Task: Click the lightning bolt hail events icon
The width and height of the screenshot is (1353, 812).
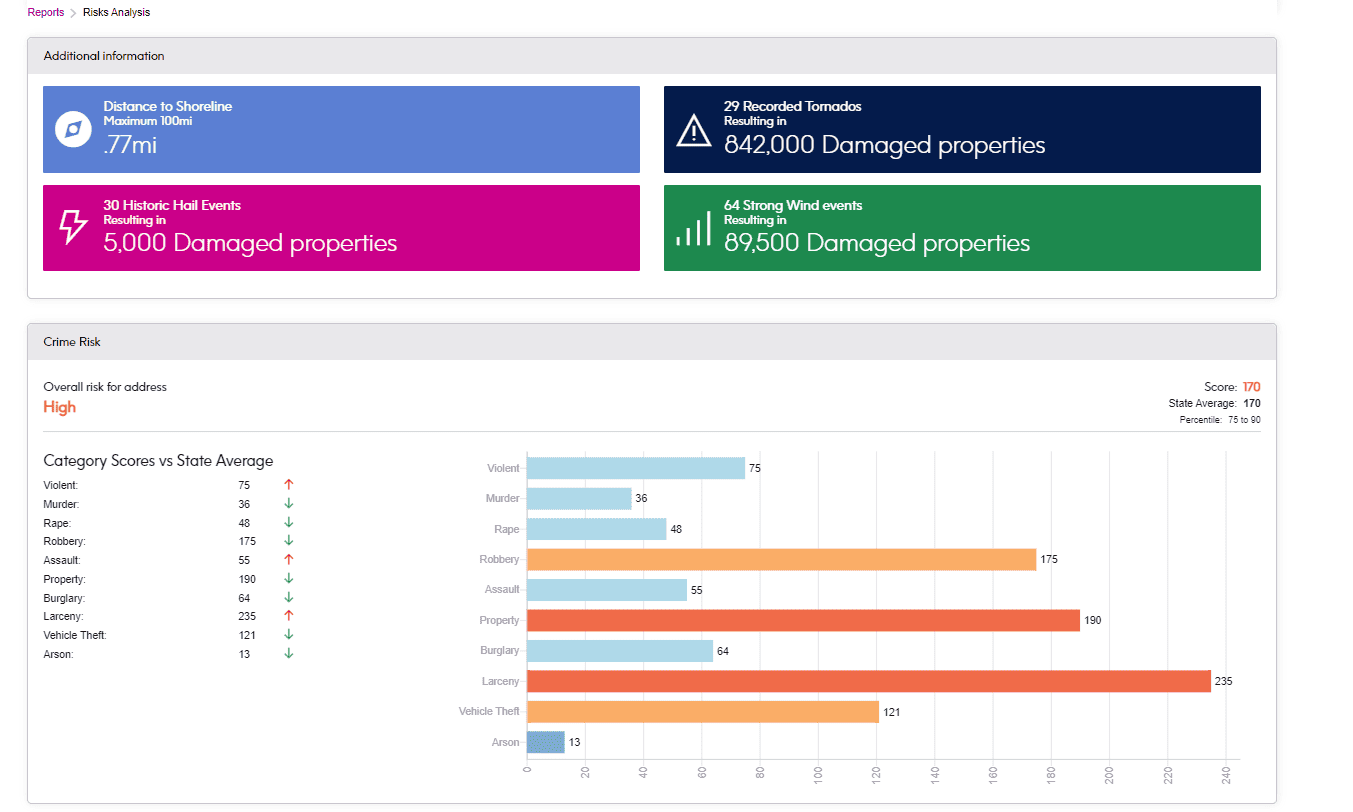Action: pyautogui.click(x=73, y=228)
